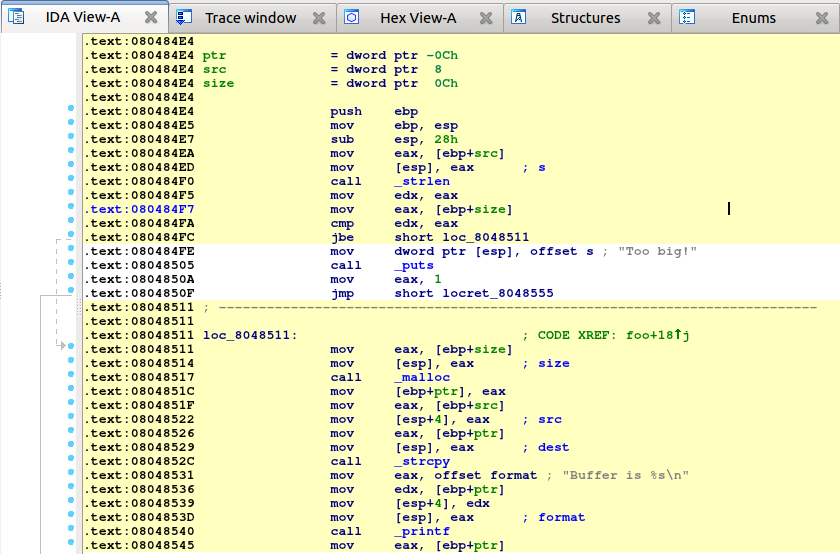Click the Enums tab icon

coord(687,17)
